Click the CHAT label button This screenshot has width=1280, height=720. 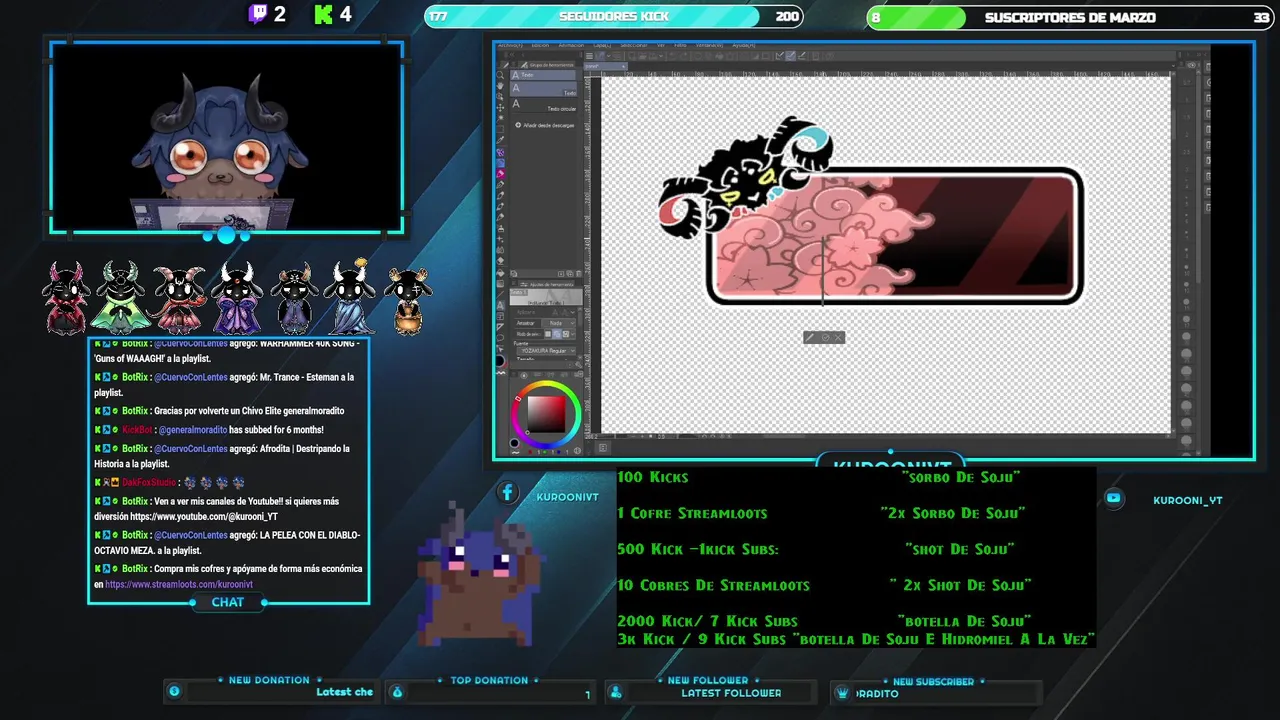[227, 602]
